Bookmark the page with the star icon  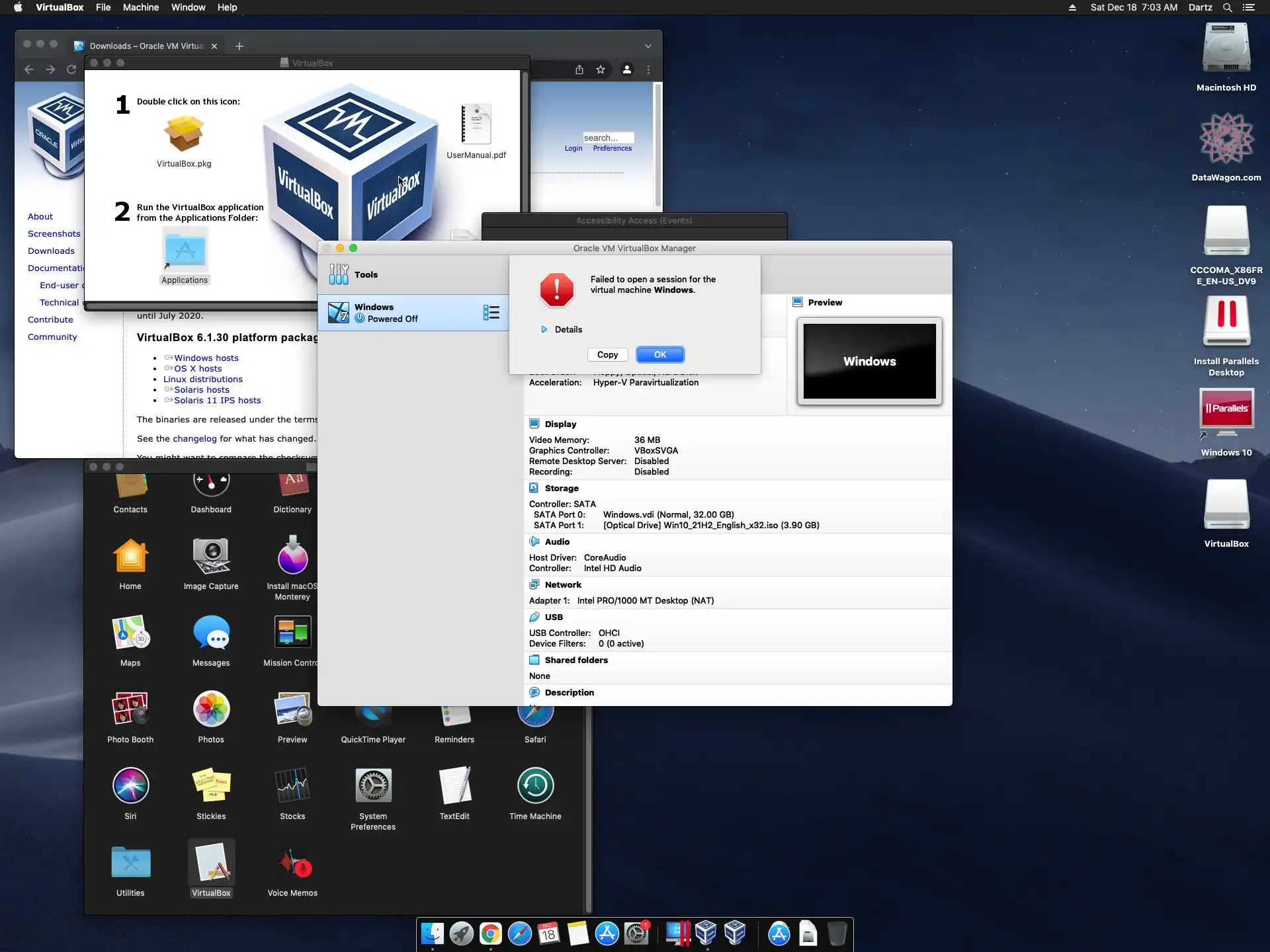[x=601, y=69]
